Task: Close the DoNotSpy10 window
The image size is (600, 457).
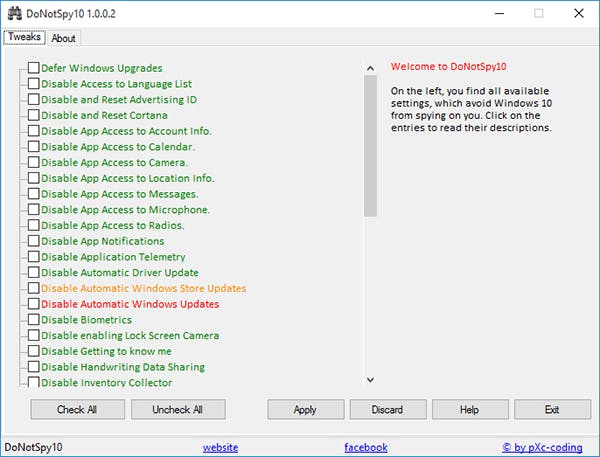Action: click(x=579, y=13)
